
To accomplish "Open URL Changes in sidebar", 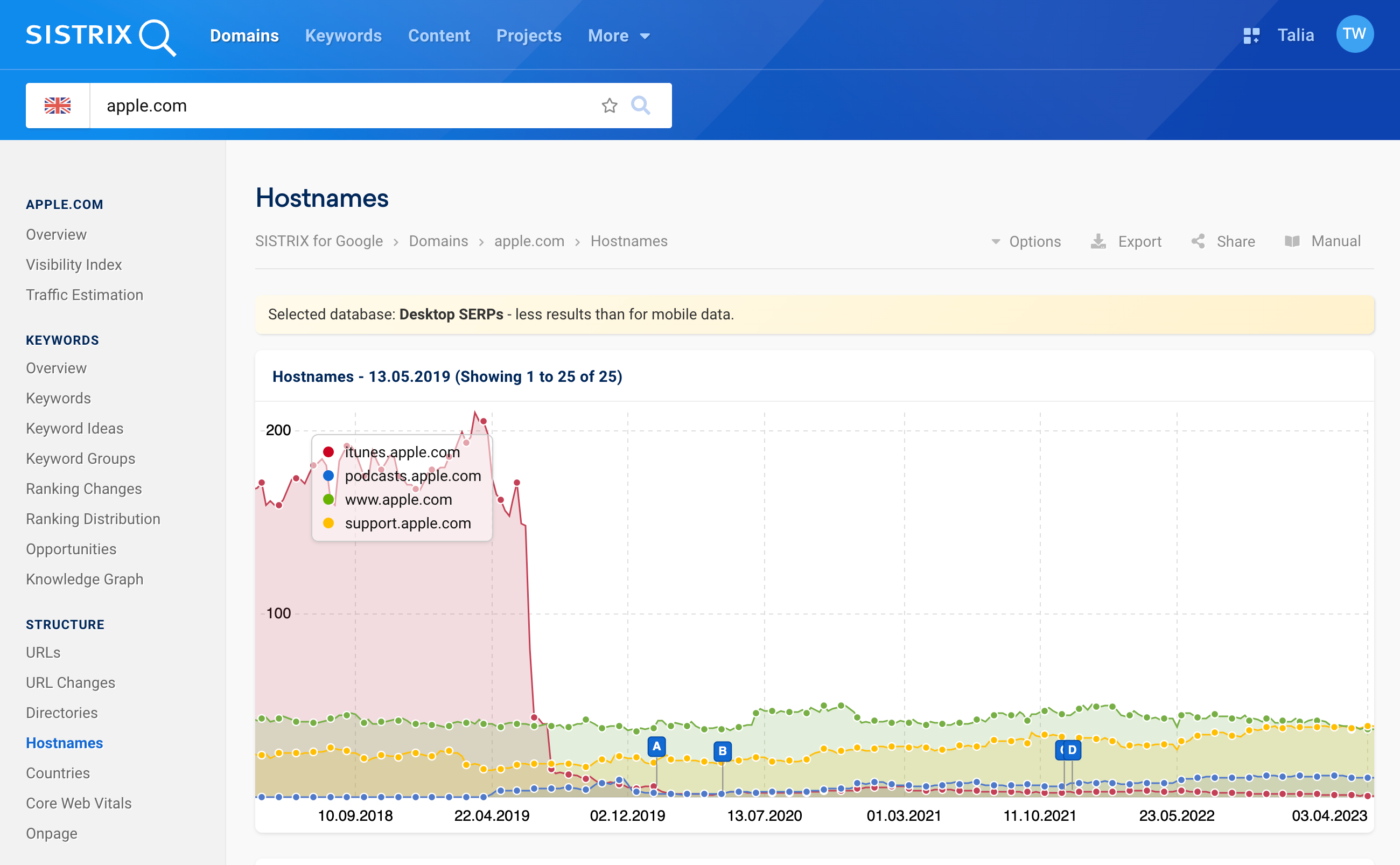I will tap(71, 682).
